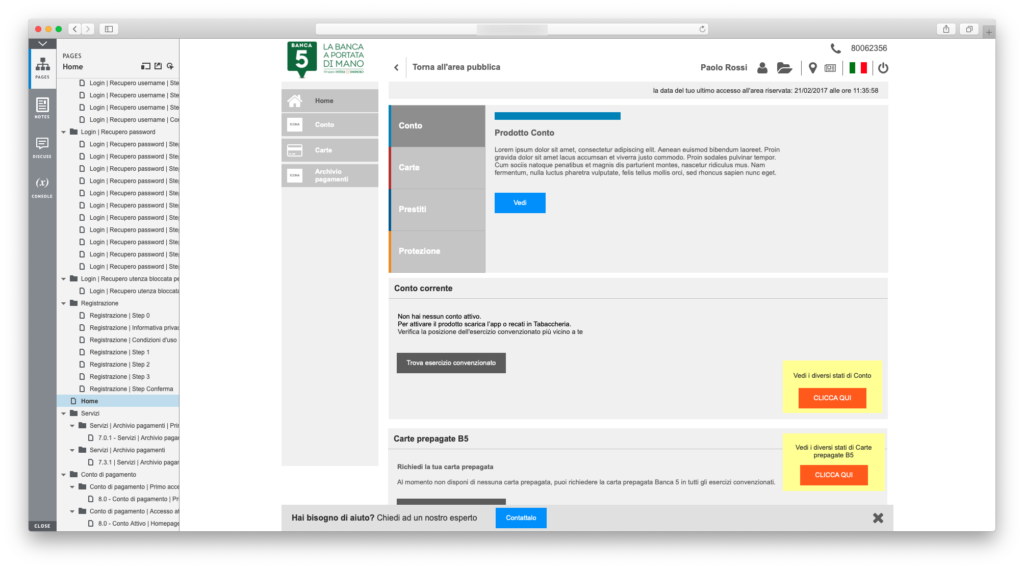Click the blue Vedi button
This screenshot has width=1024, height=569.
click(x=520, y=203)
